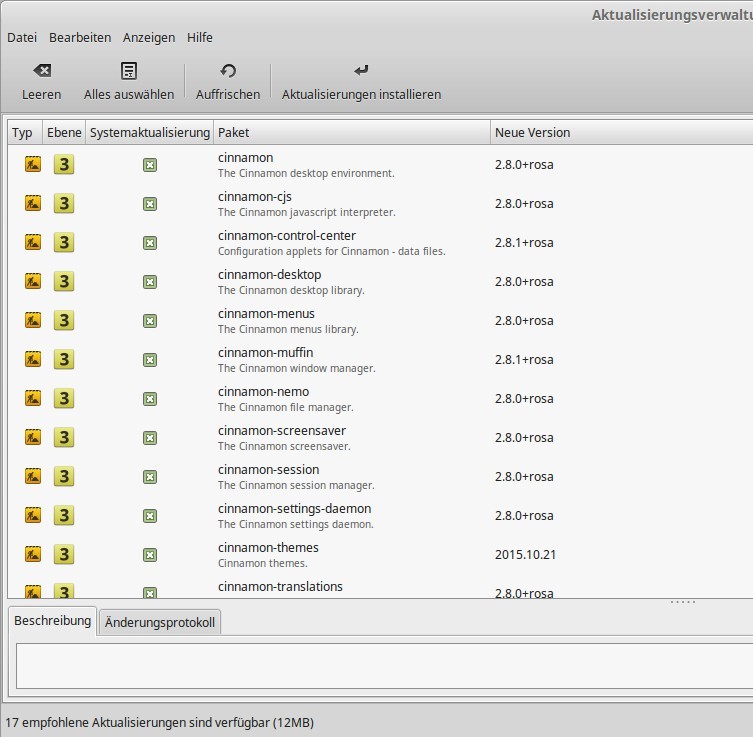The width and height of the screenshot is (753, 737).
Task: Open the Anzeigen menu
Action: click(149, 37)
